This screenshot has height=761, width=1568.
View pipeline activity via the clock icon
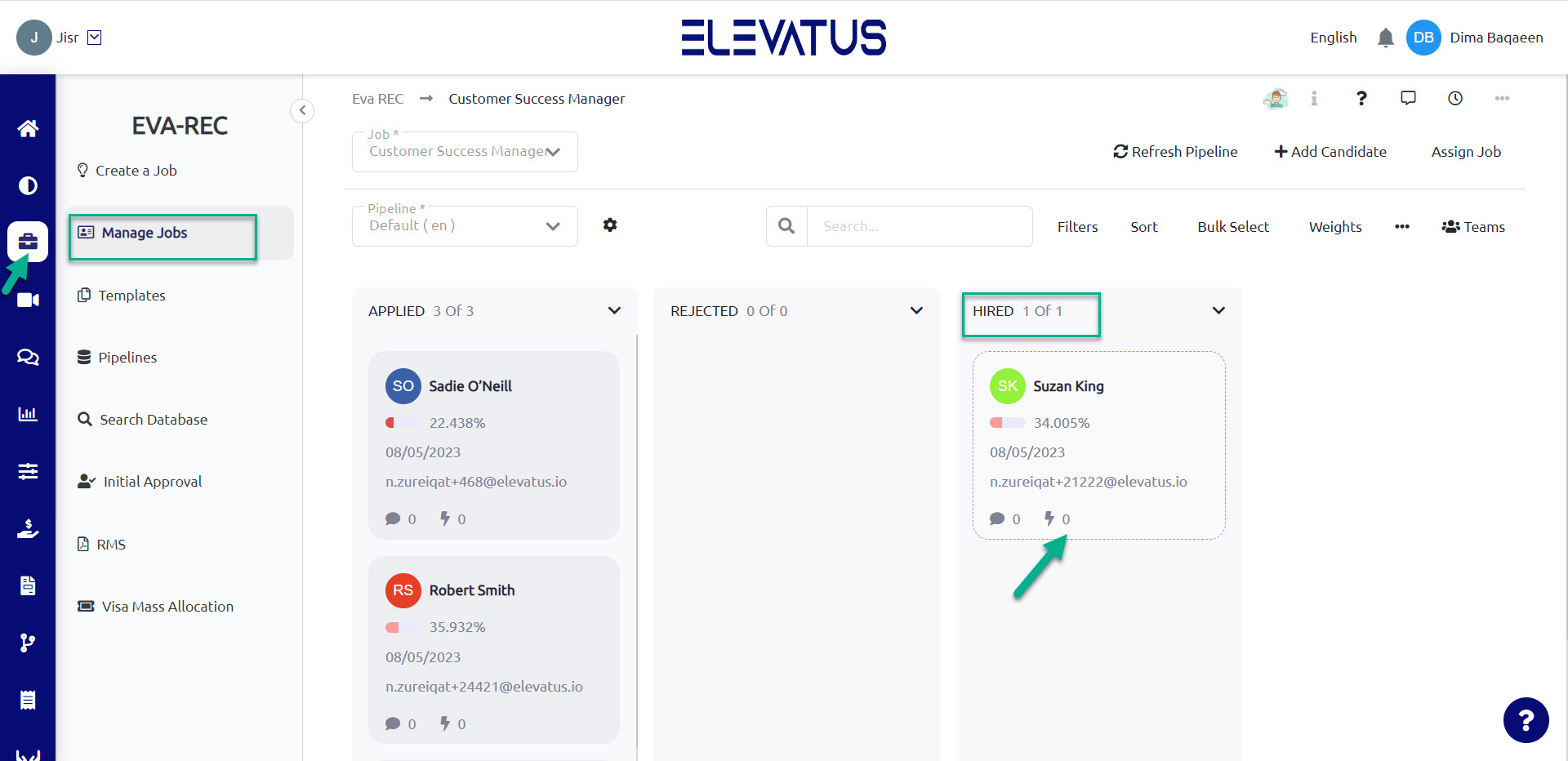pos(1454,98)
